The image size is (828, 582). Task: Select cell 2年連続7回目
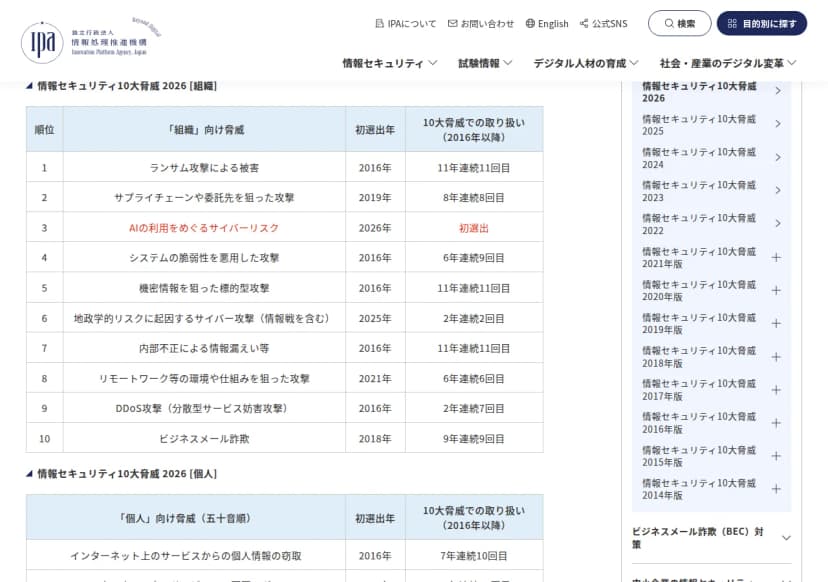click(x=474, y=408)
